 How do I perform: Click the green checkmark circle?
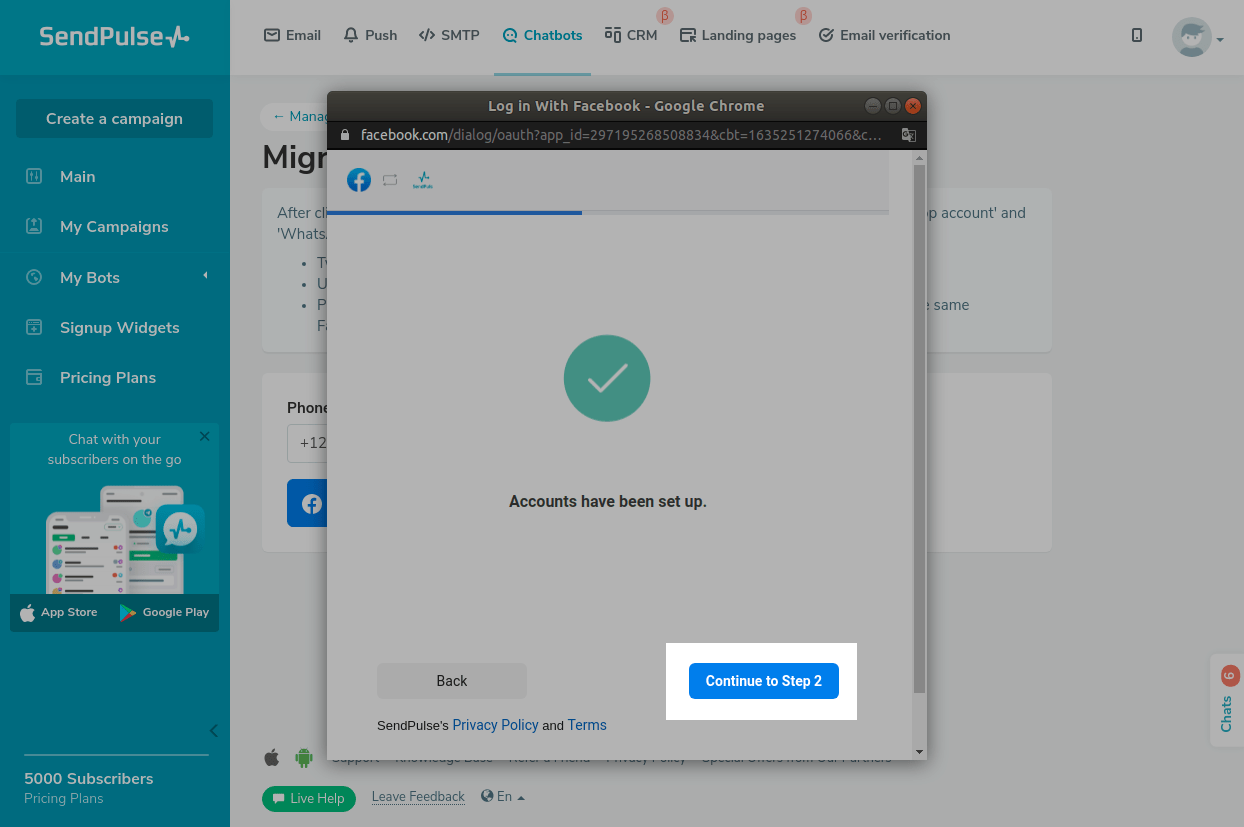point(607,378)
